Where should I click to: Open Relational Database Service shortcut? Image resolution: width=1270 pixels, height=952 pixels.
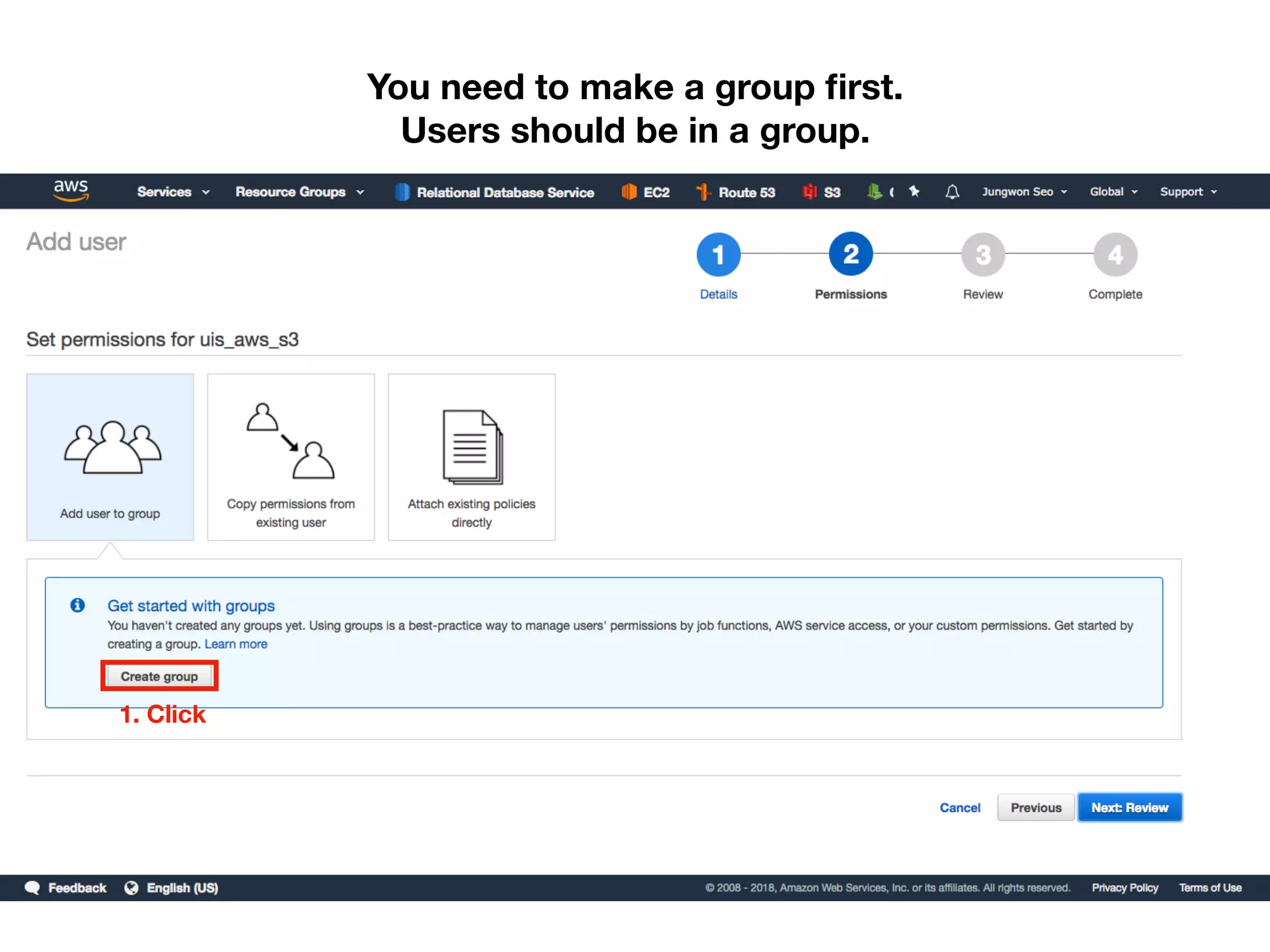[x=494, y=192]
